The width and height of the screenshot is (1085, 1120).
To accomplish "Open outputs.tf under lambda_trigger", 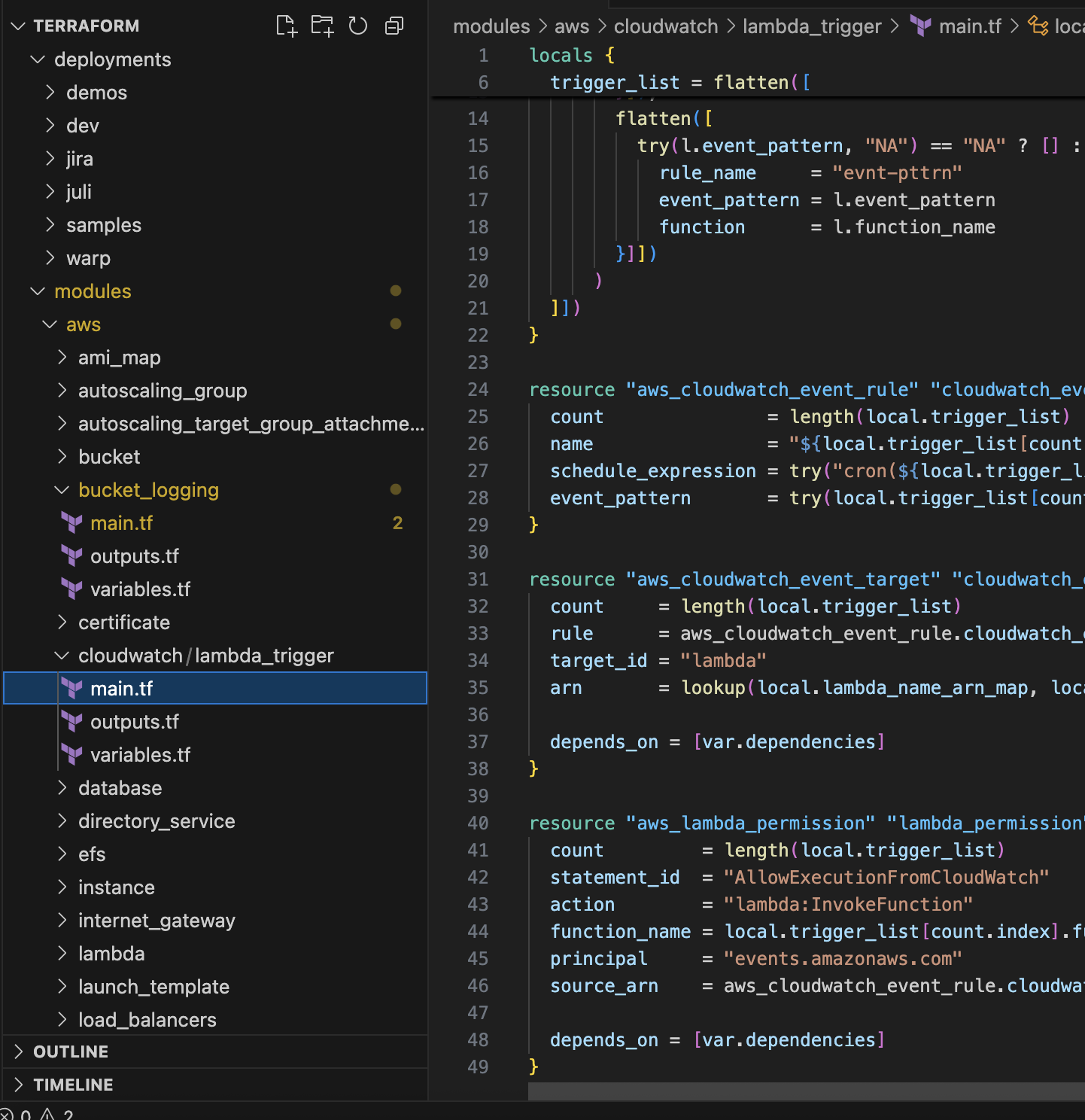I will pyautogui.click(x=135, y=722).
